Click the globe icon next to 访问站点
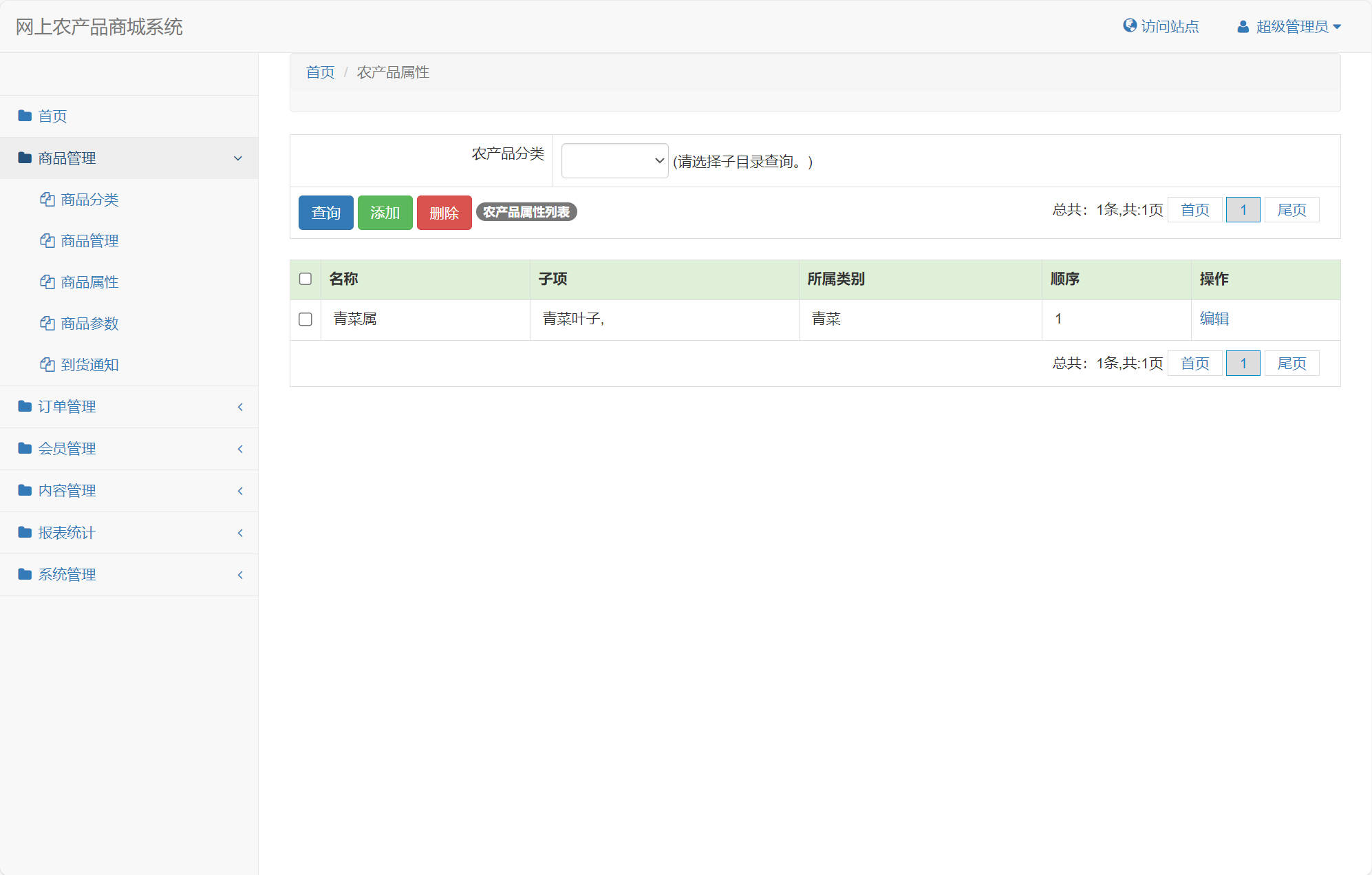Screen dimensions: 1372x875 point(1128,25)
